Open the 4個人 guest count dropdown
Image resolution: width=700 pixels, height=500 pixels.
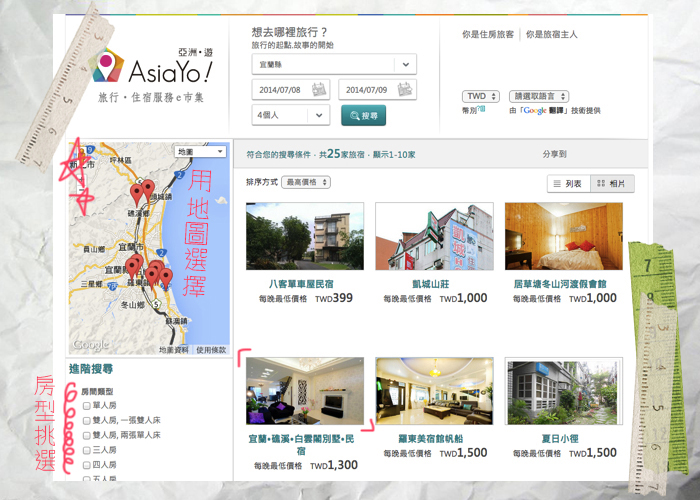click(x=291, y=115)
